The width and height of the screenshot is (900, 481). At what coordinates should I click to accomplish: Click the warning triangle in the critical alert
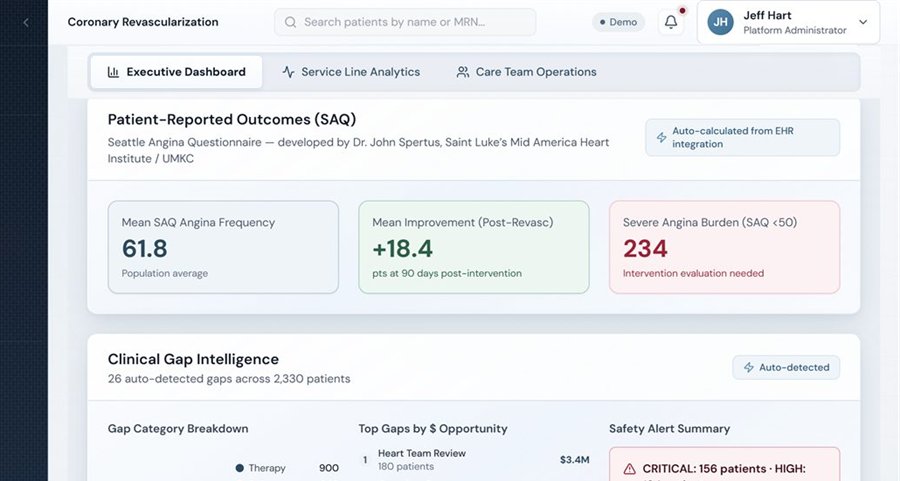629,469
